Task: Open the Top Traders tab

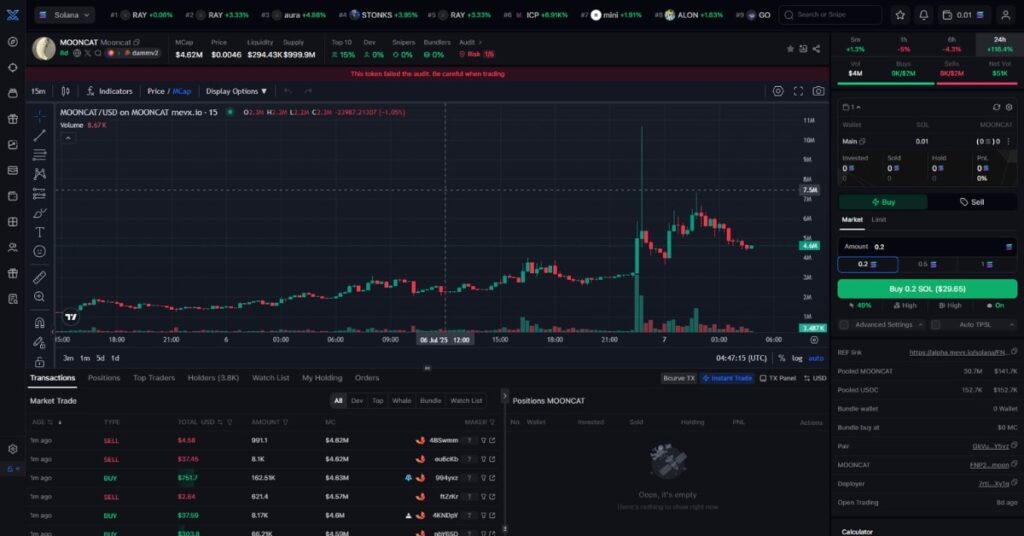Action: 153,378
